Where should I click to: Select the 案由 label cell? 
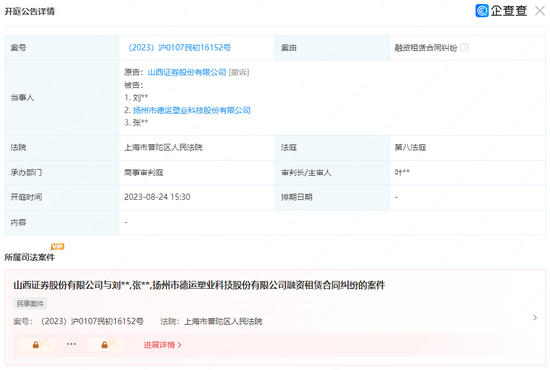point(332,48)
